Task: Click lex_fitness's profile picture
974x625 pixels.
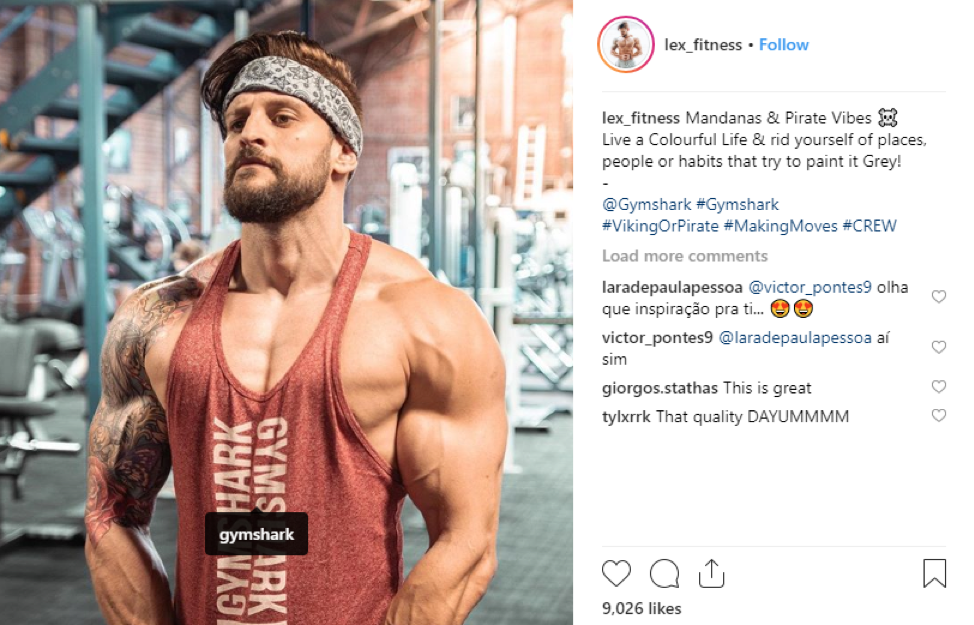Action: pos(625,42)
